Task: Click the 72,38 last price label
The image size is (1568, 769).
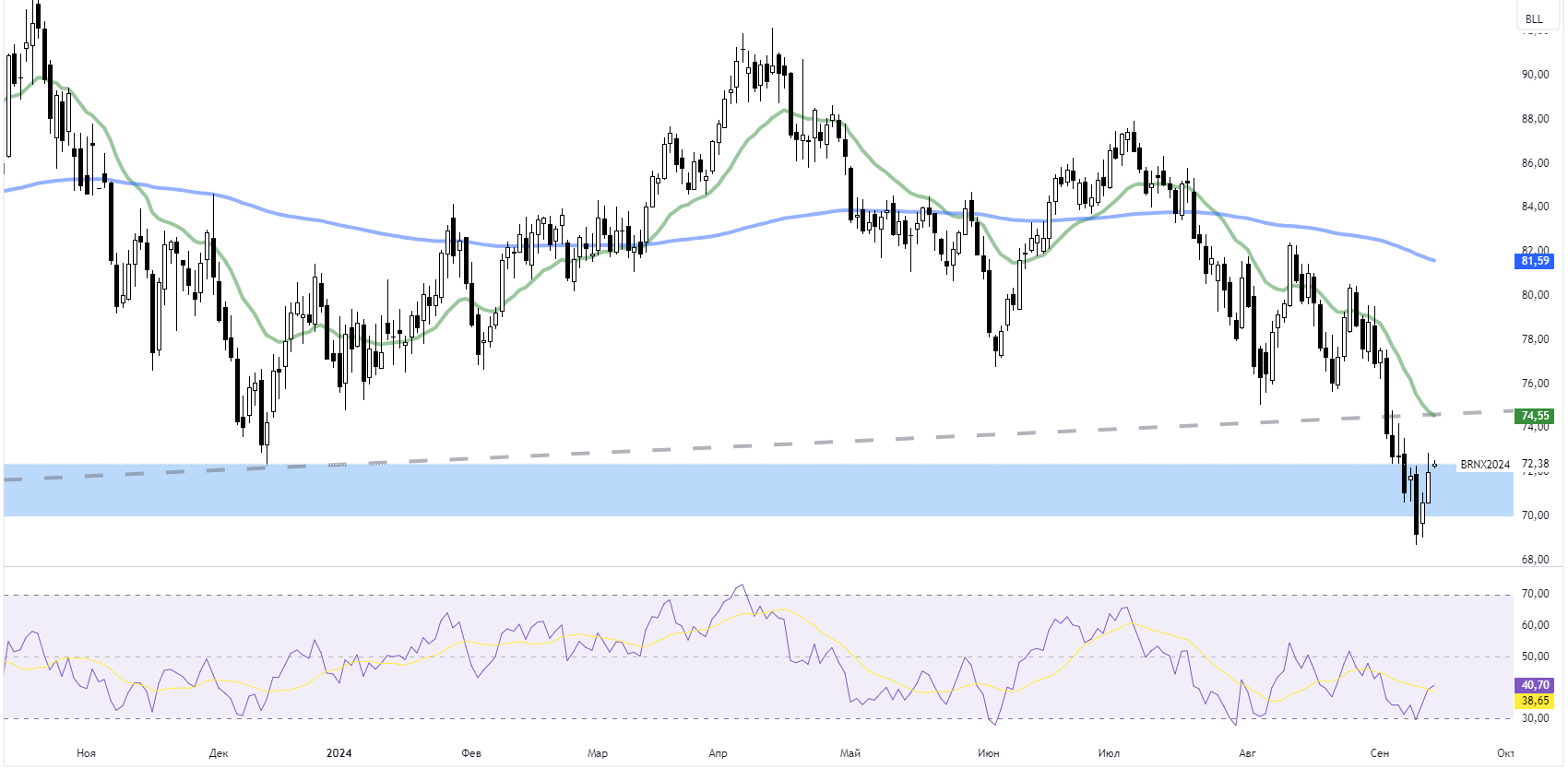Action: pyautogui.click(x=1535, y=464)
